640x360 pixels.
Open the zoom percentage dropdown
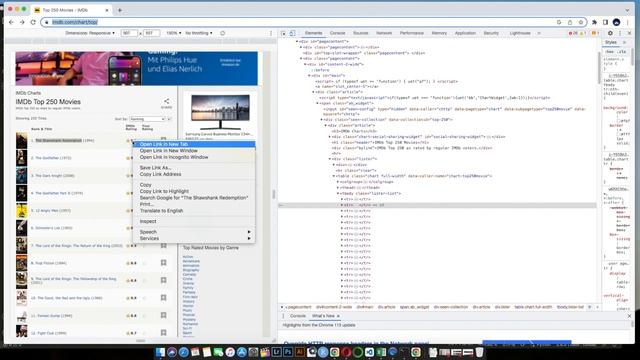pos(173,33)
